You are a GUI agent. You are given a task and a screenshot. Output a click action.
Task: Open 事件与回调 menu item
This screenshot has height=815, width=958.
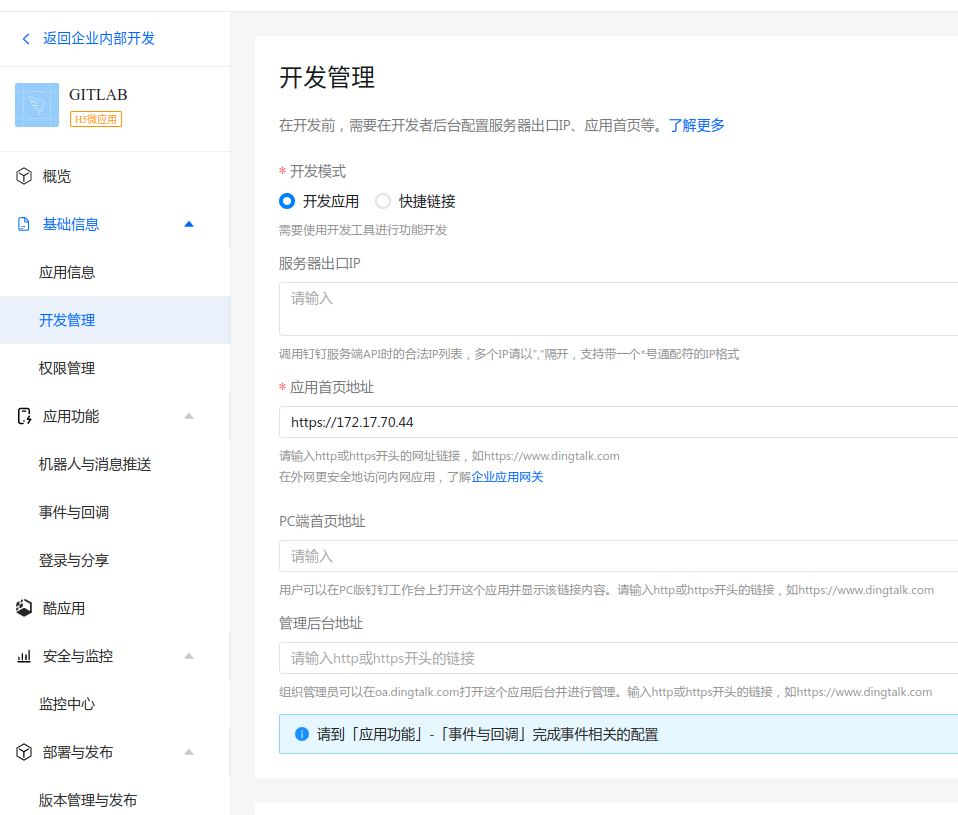coord(74,512)
